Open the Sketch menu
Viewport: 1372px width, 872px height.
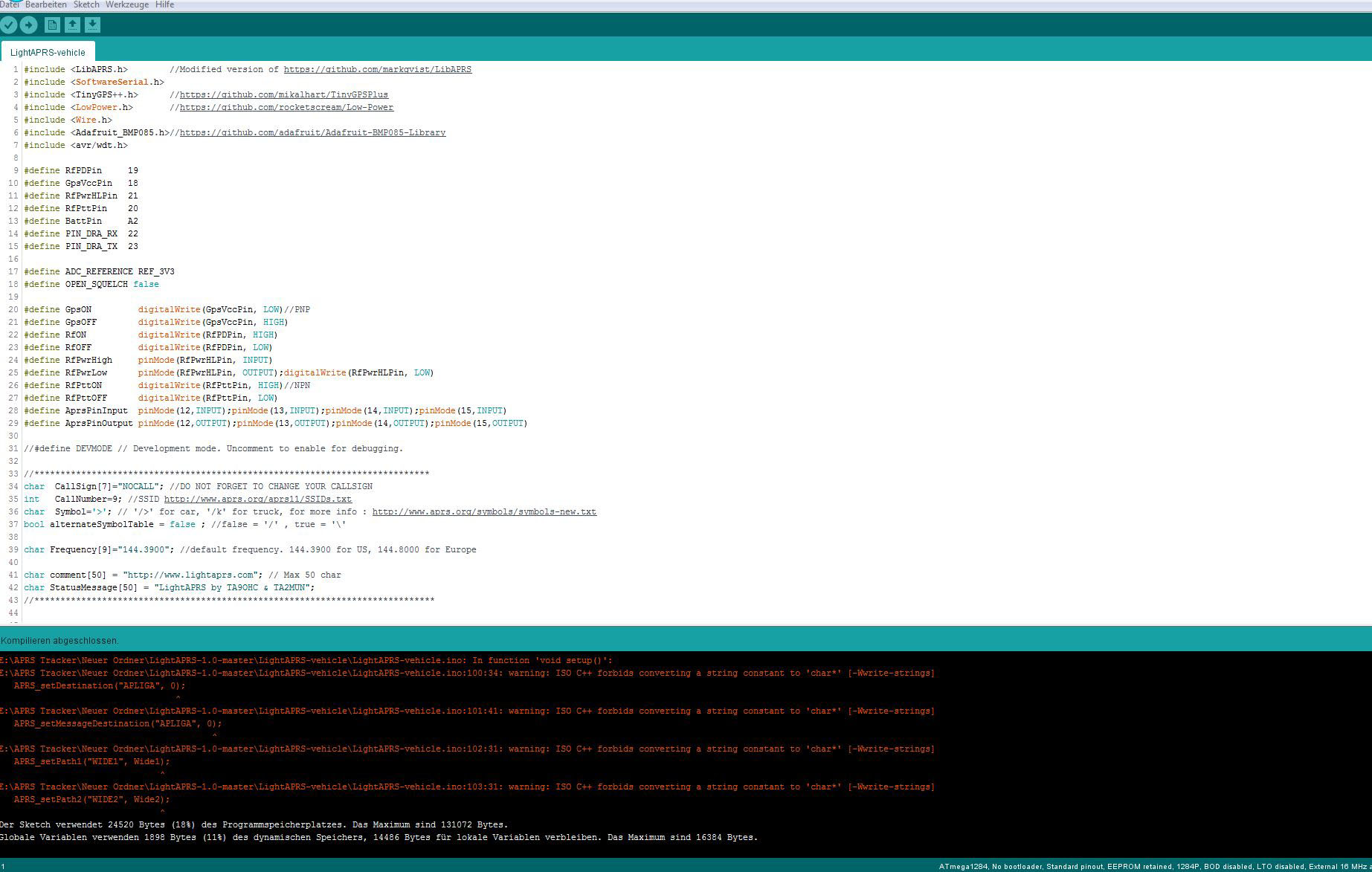86,4
